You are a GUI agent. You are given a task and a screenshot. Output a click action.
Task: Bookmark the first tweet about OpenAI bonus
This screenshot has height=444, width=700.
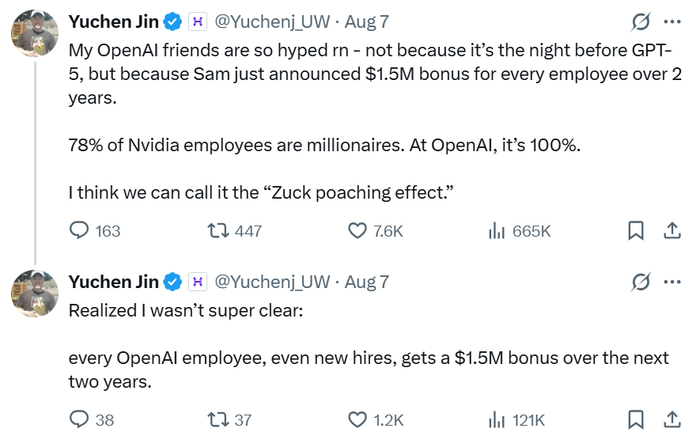pyautogui.click(x=634, y=231)
